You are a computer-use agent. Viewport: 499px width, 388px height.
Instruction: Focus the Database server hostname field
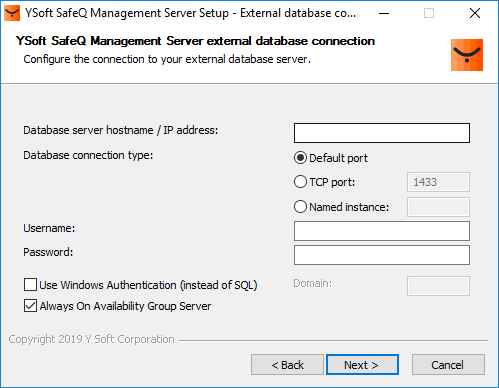pyautogui.click(x=382, y=133)
